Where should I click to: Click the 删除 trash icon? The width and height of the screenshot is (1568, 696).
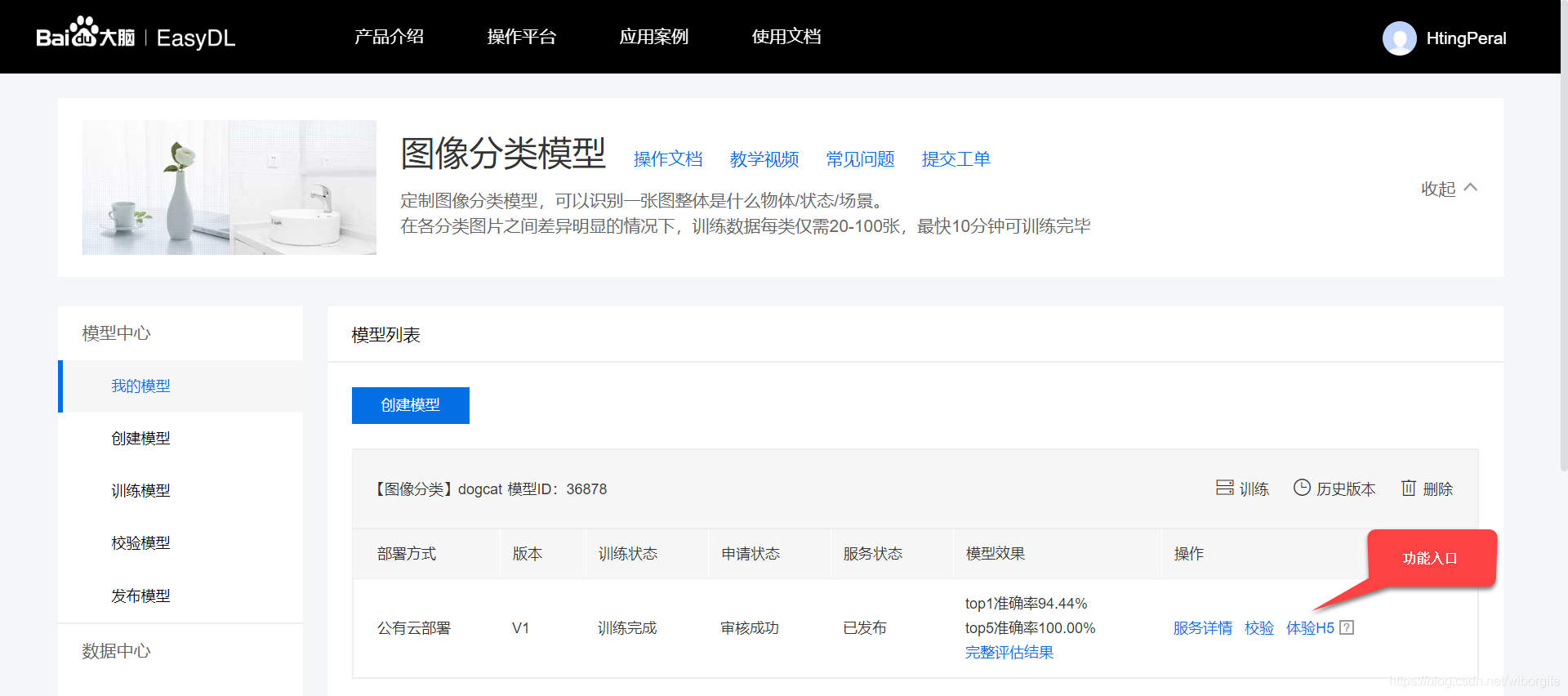(1409, 488)
